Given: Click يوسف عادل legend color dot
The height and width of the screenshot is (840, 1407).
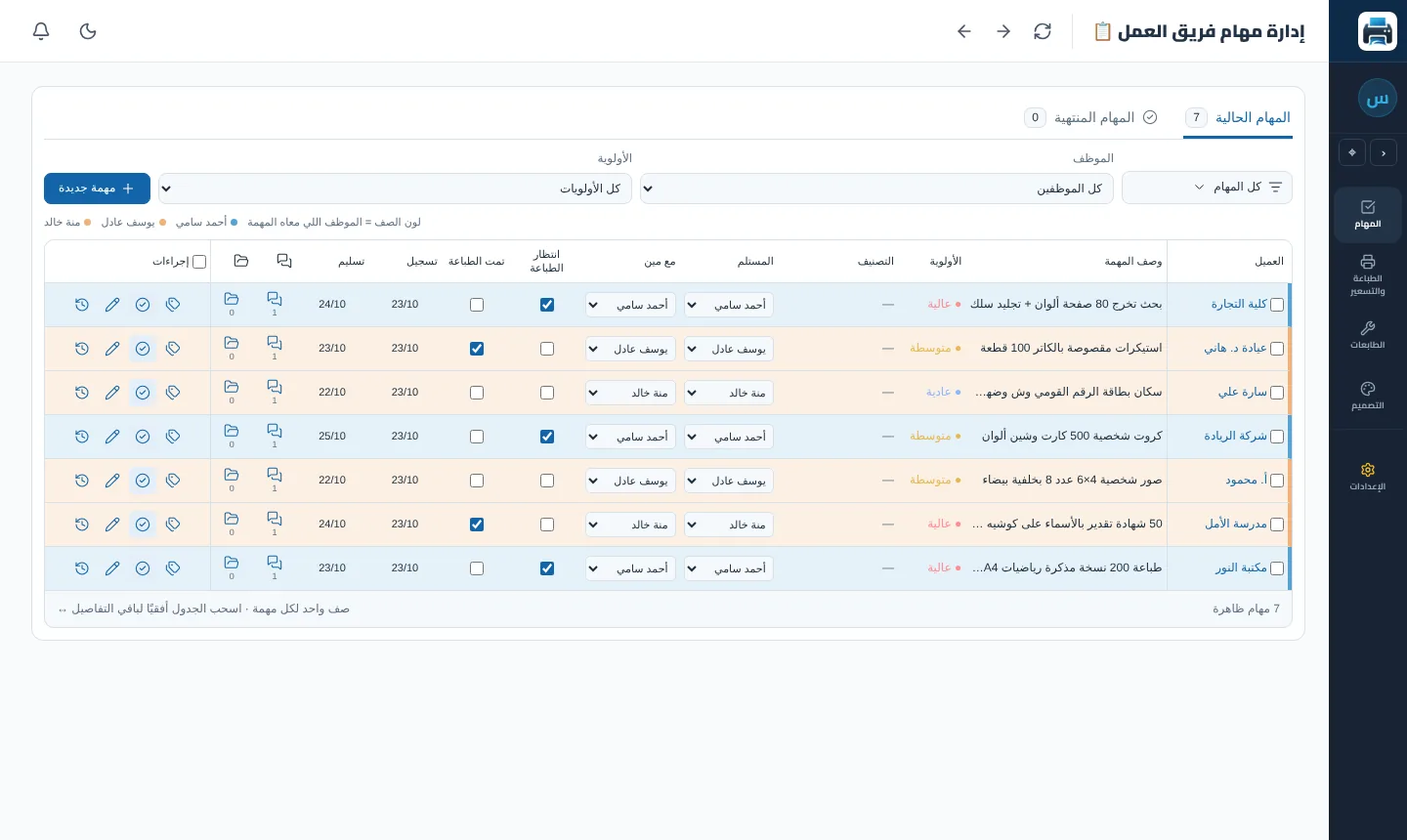Looking at the screenshot, I should click(163, 223).
